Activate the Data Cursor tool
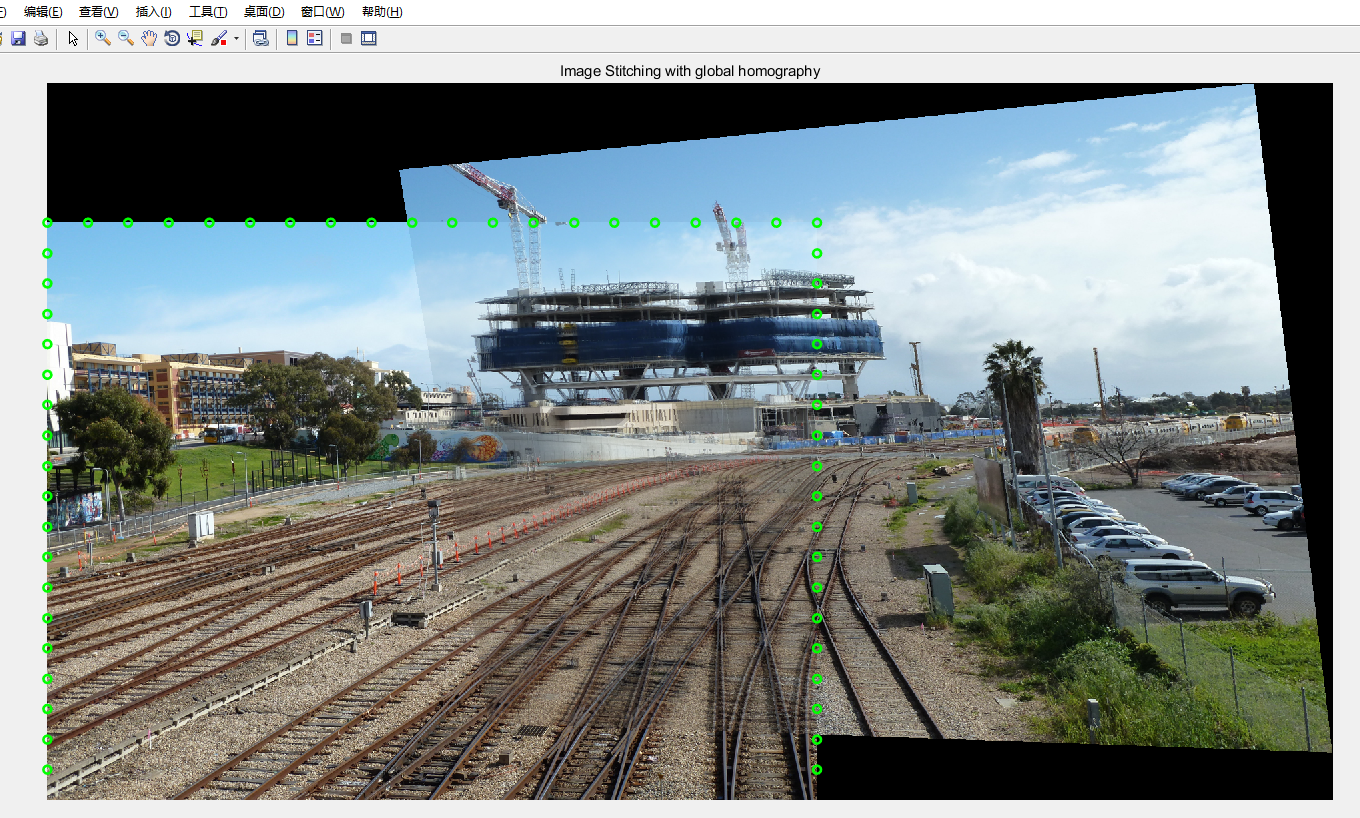 195,38
